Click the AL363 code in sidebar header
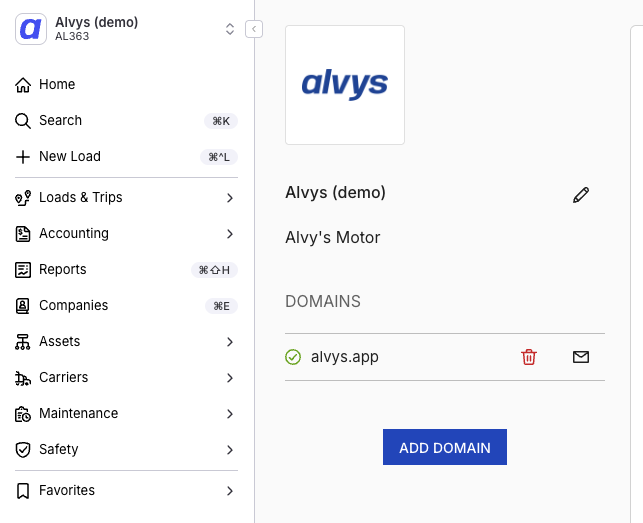 click(x=72, y=37)
